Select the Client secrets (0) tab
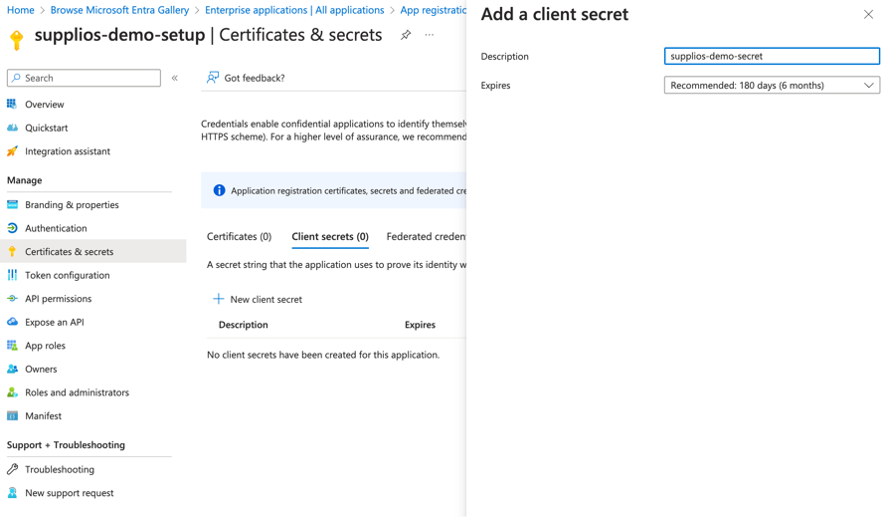The image size is (892, 519). coord(330,236)
